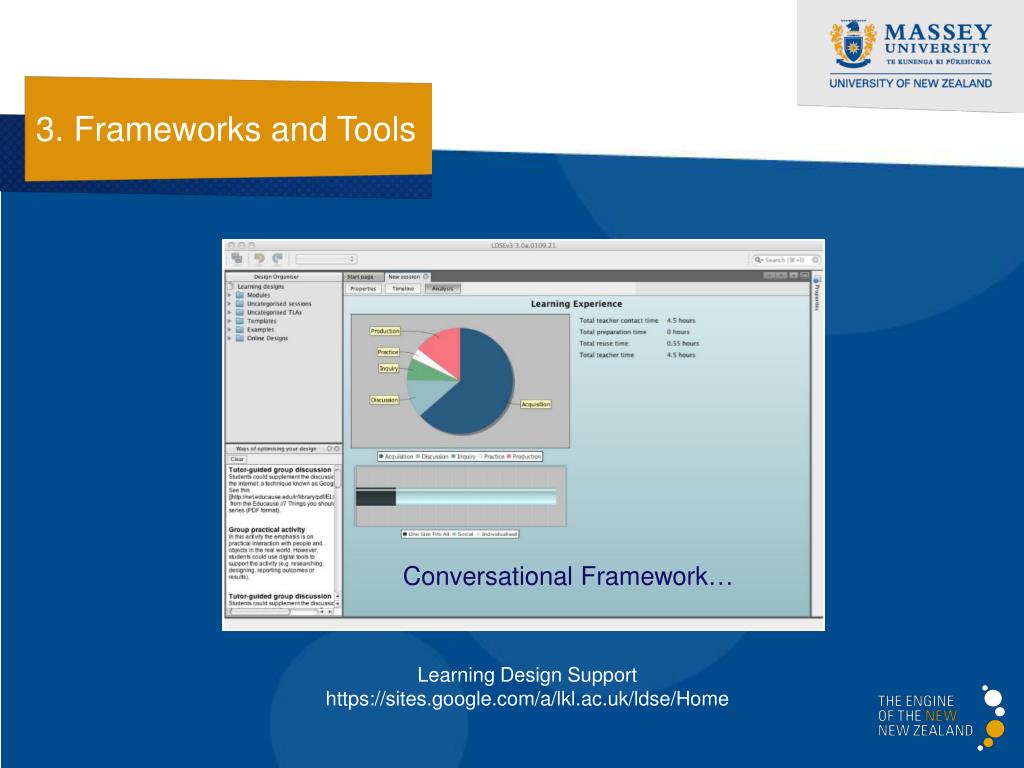Click the Social legend entry below bar
Image resolution: width=1024 pixels, height=768 pixels.
[x=462, y=534]
